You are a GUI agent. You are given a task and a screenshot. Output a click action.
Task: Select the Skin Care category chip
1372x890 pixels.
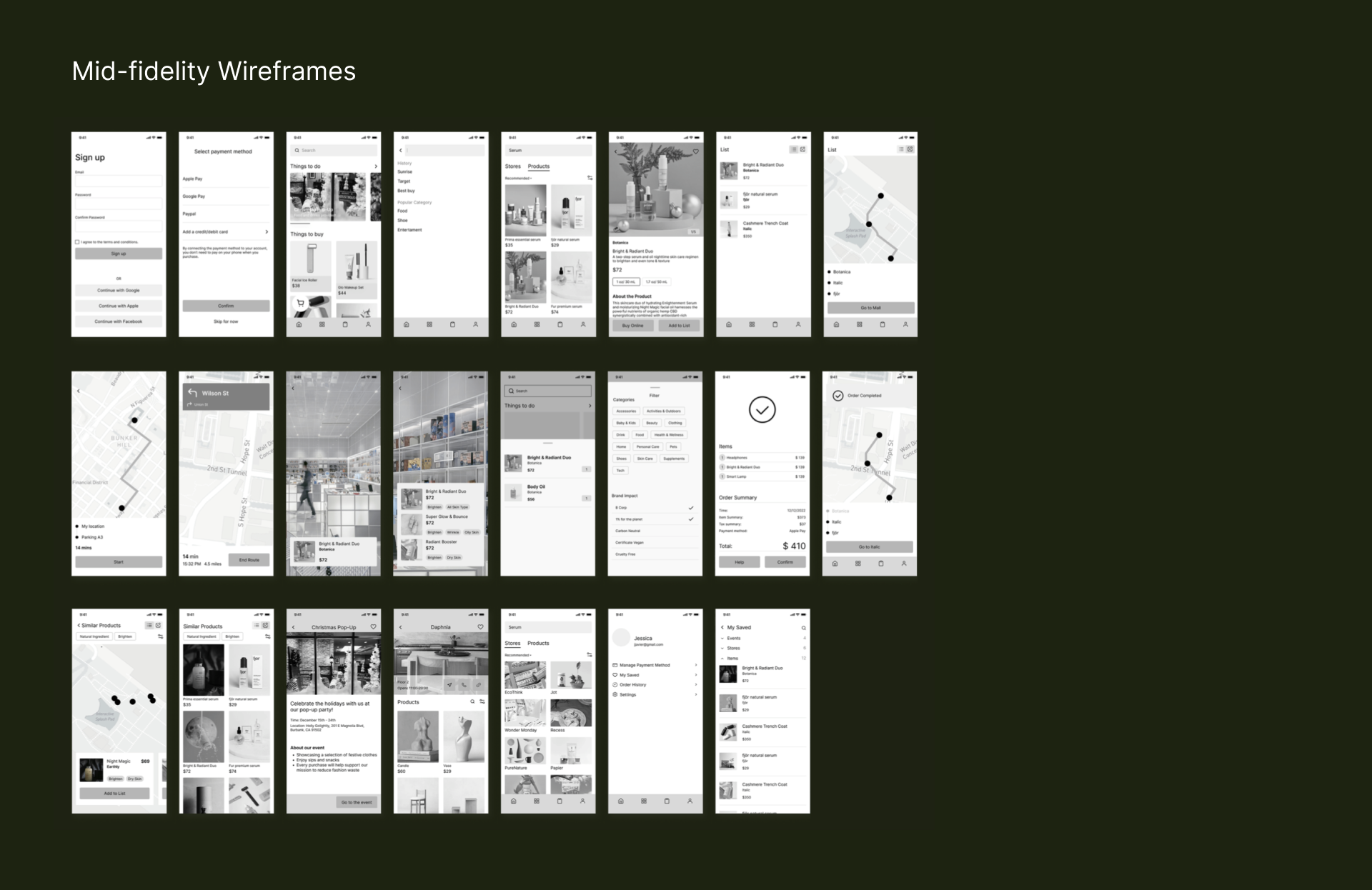[x=645, y=459]
